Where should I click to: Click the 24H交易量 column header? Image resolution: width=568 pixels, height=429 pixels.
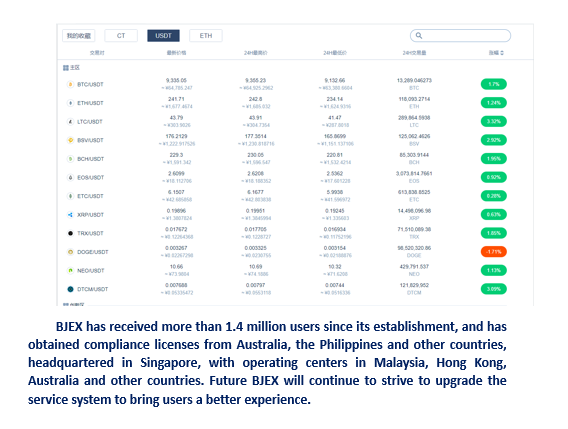pos(414,53)
